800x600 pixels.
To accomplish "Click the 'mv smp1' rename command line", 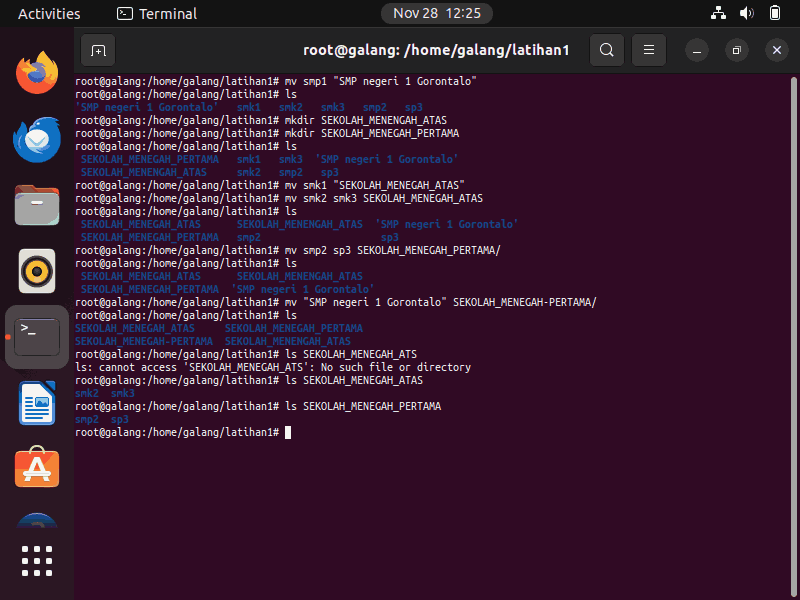I will (276, 81).
